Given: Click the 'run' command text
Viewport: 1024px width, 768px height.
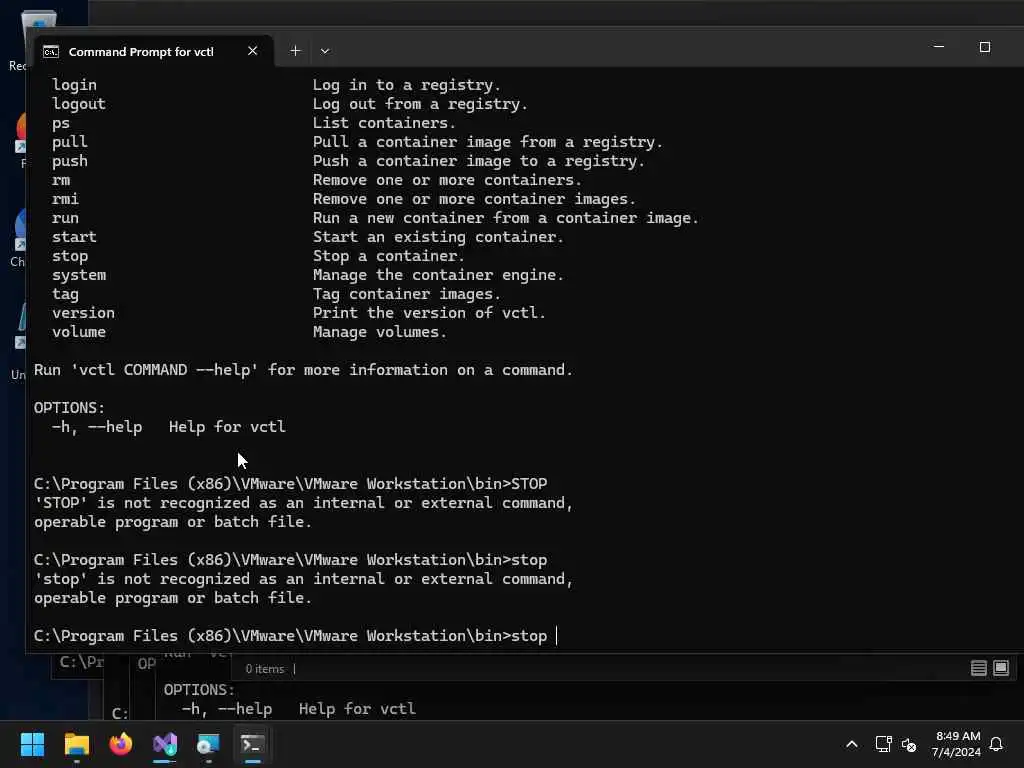Looking at the screenshot, I should tap(65, 218).
